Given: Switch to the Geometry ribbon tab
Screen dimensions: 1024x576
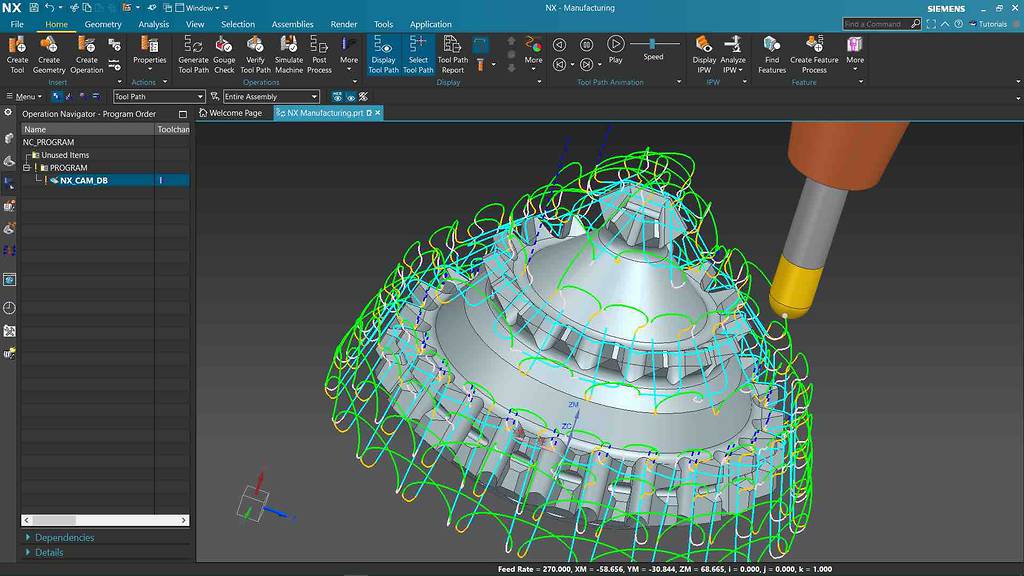Looking at the screenshot, I should [103, 24].
